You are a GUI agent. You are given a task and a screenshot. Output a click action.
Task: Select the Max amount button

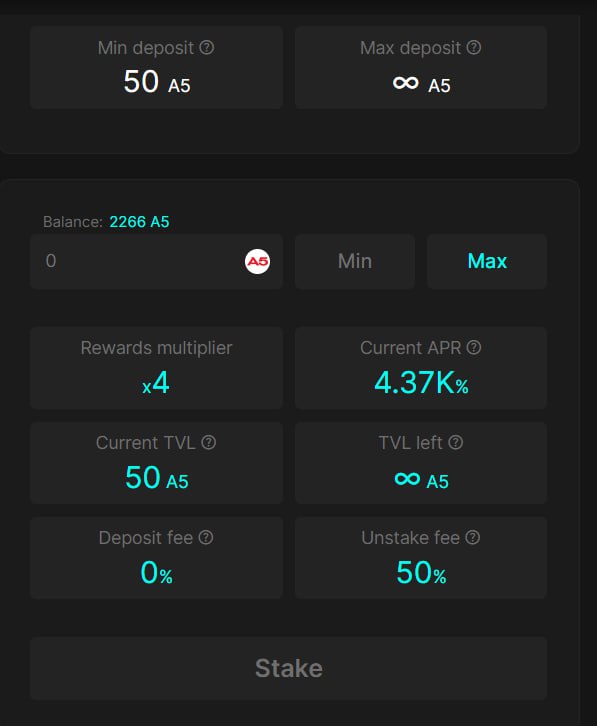coord(487,261)
